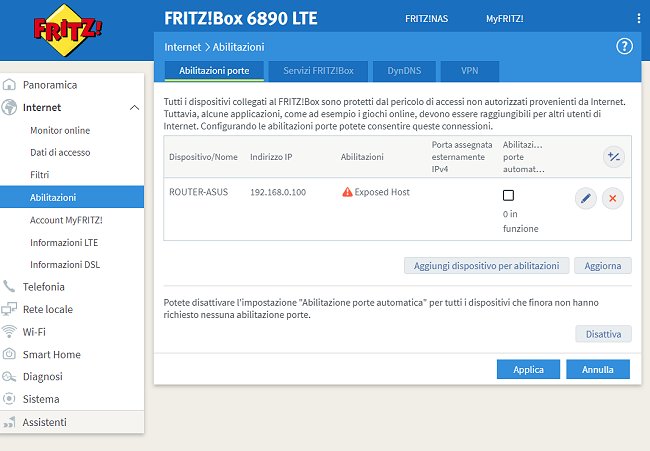Click the '0 in funzione' text
650x451 pixels.
point(520,221)
